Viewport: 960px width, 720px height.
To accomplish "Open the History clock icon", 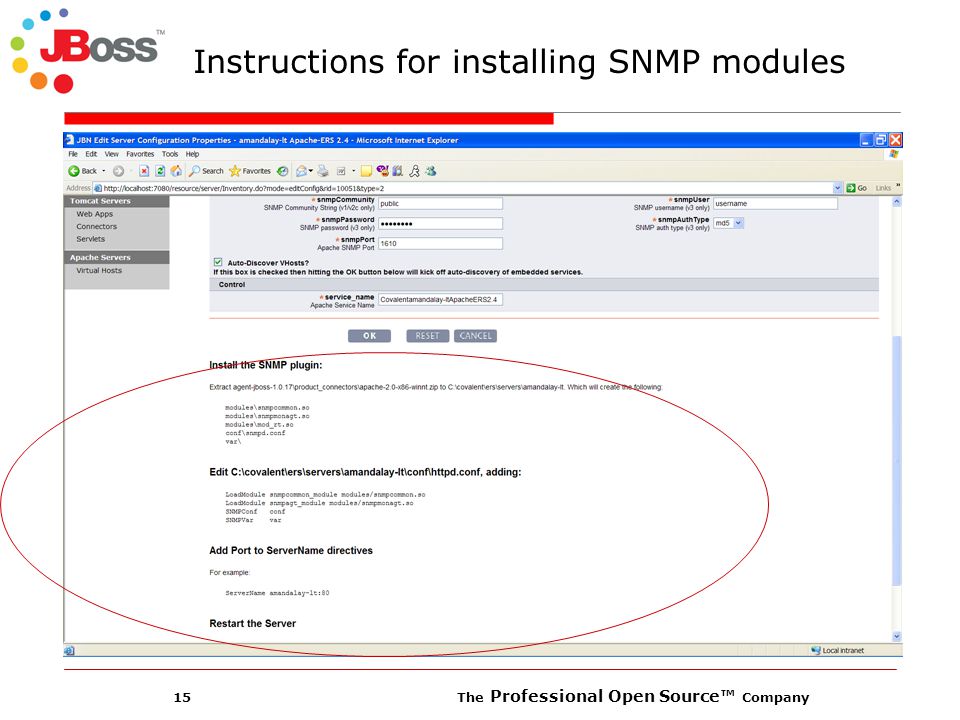I will [282, 171].
